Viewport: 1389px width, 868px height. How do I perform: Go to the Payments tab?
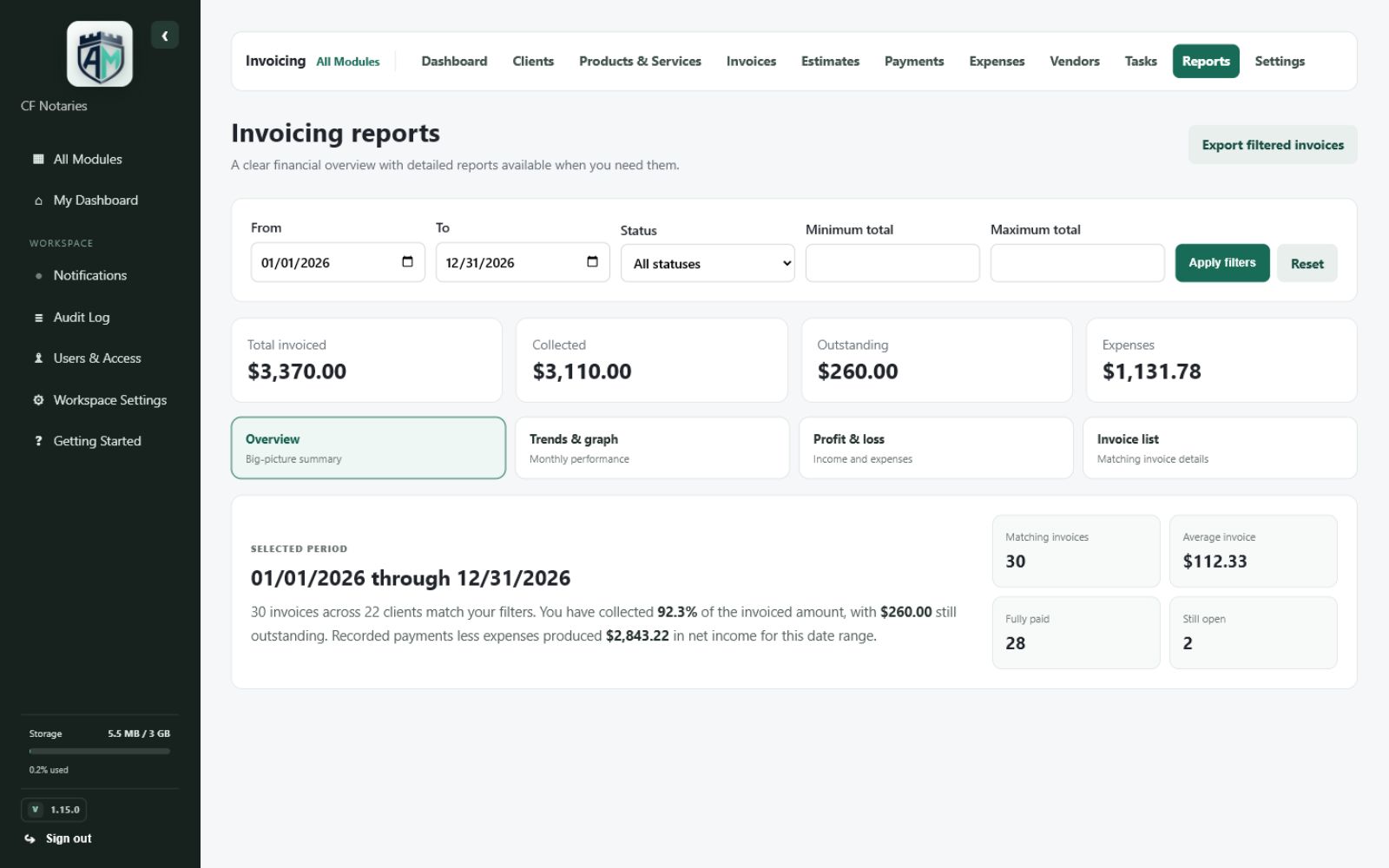tap(914, 62)
